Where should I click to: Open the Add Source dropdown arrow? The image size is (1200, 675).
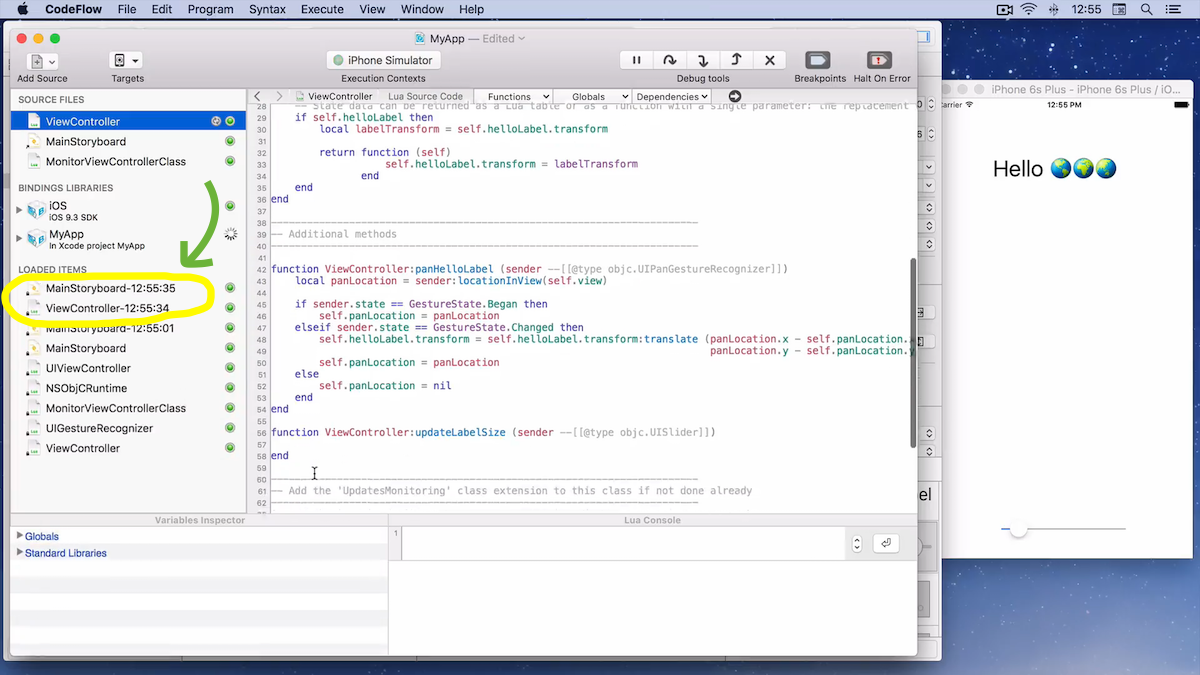52,61
